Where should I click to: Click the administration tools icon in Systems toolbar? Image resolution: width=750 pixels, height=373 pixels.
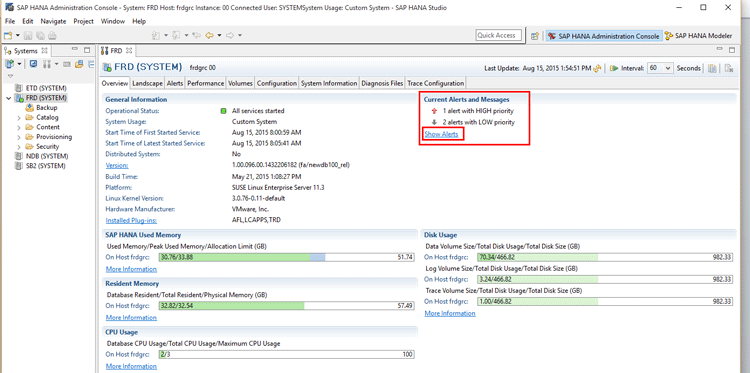pyautogui.click(x=47, y=64)
